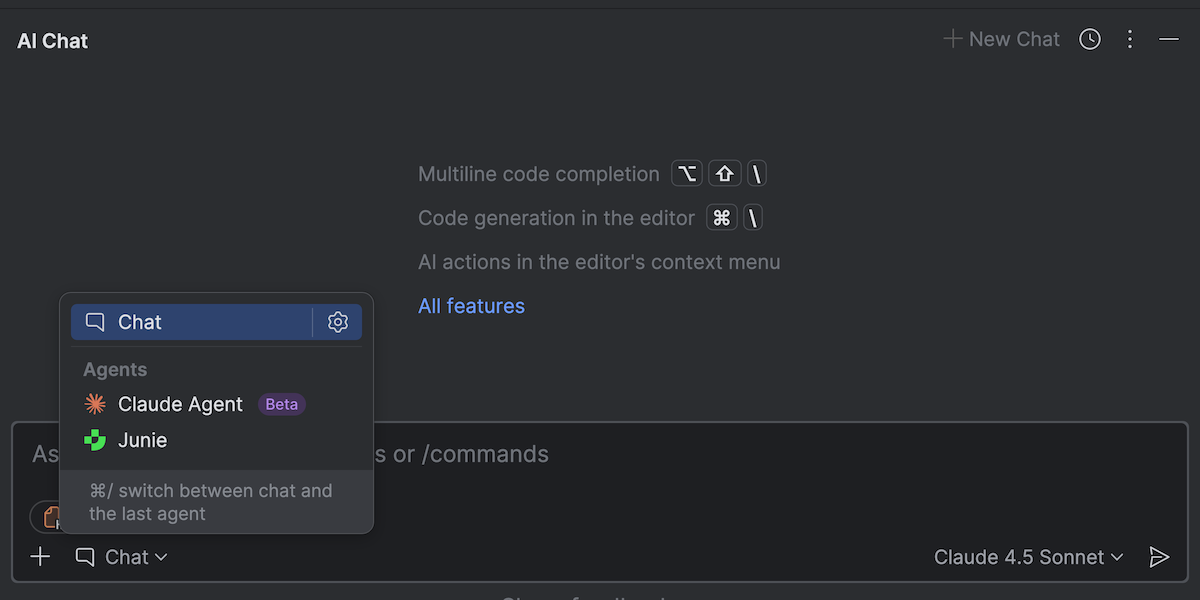Image resolution: width=1200 pixels, height=600 pixels.
Task: Select Claude Agent from the Agents list
Action: pos(180,404)
